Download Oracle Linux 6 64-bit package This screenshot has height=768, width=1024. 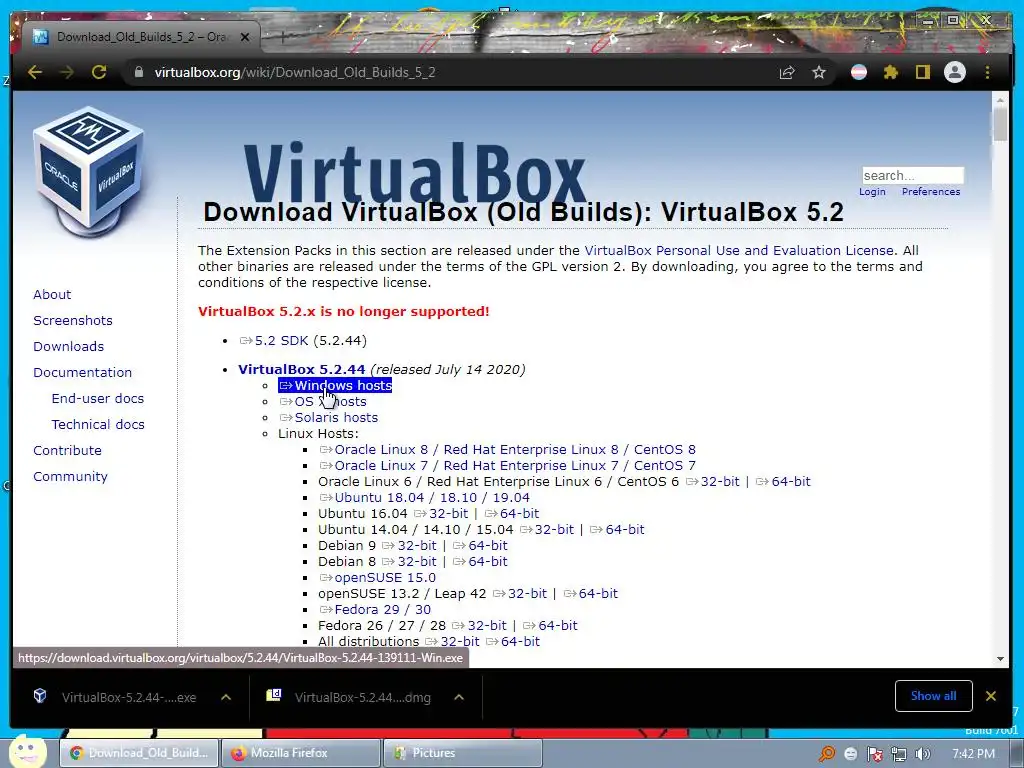783,482
